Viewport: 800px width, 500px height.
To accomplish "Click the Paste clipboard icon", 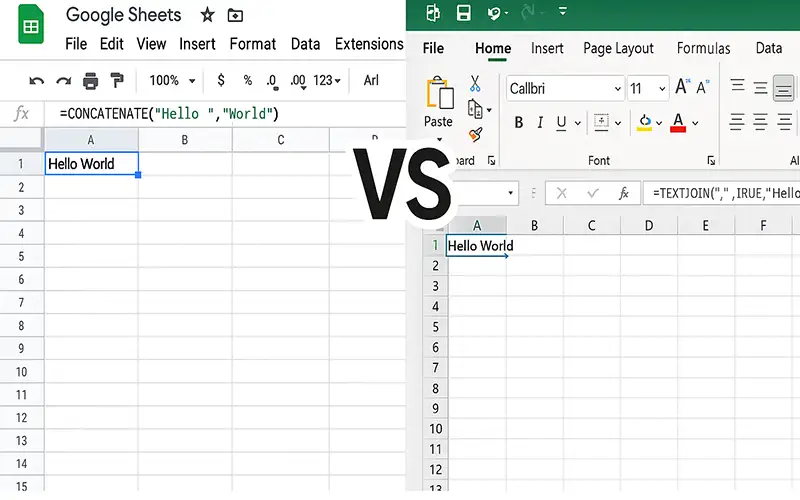I will click(x=439, y=97).
